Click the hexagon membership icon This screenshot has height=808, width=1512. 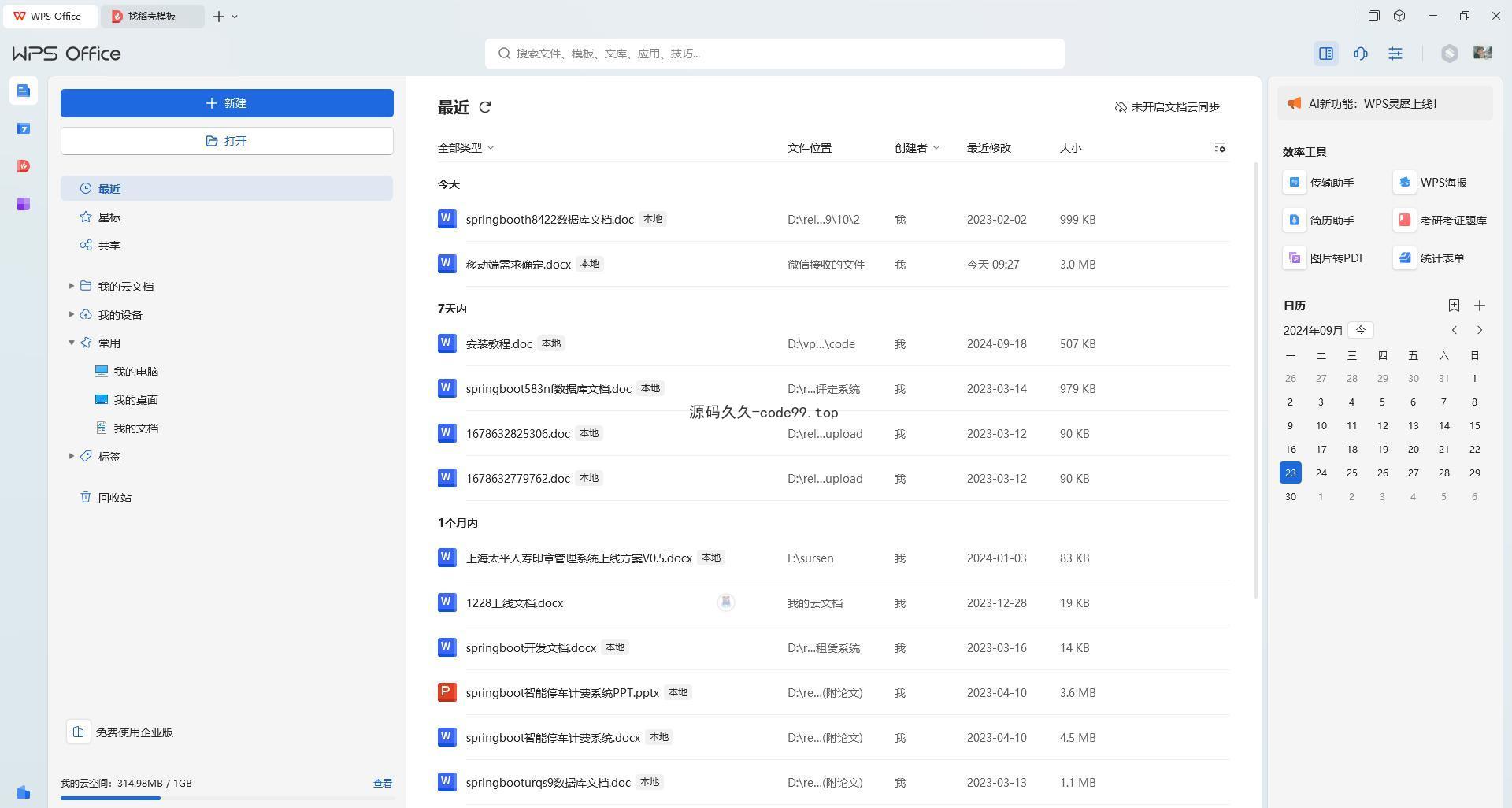1450,54
